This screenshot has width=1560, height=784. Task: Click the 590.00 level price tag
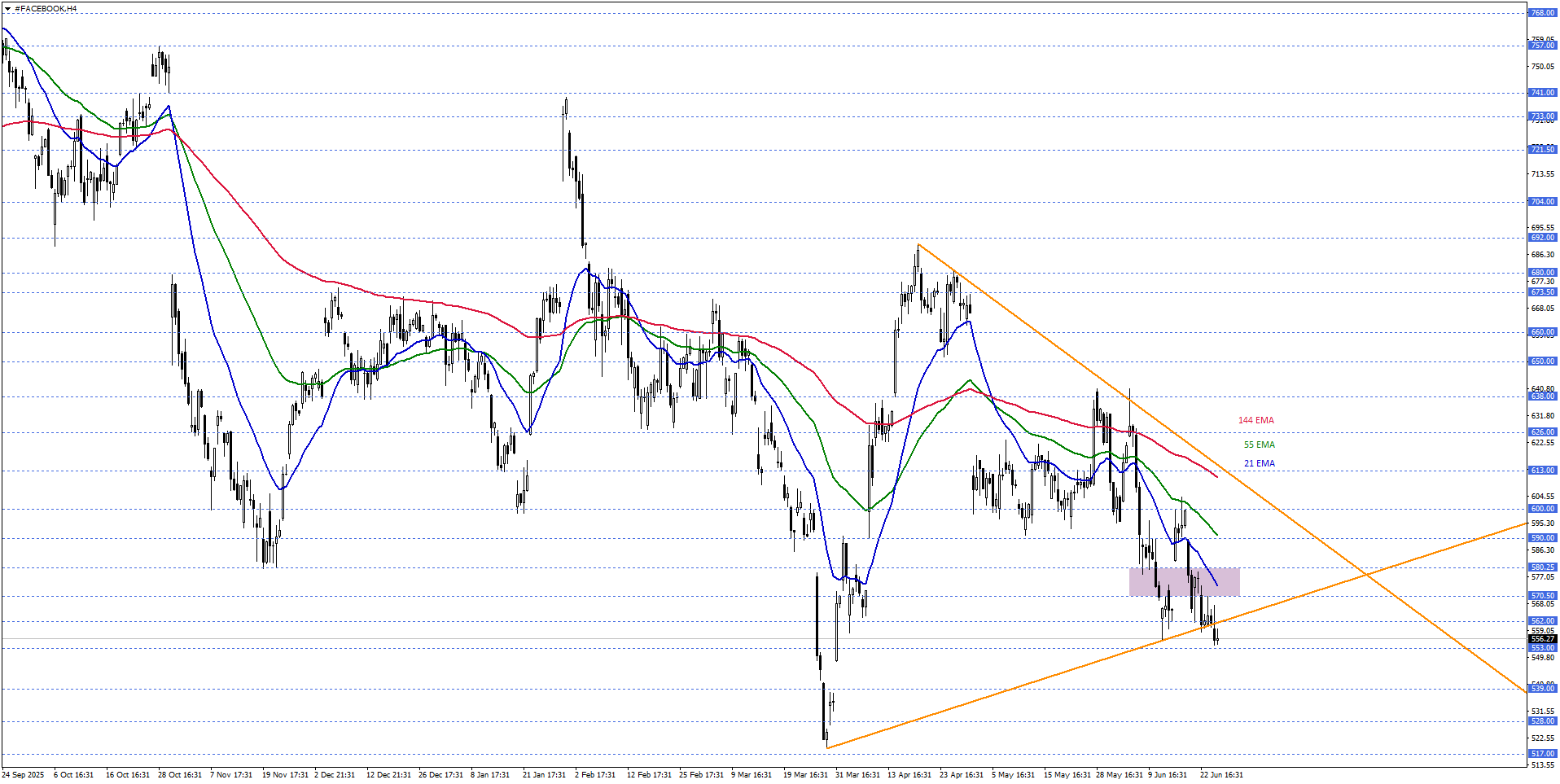coord(1543,538)
